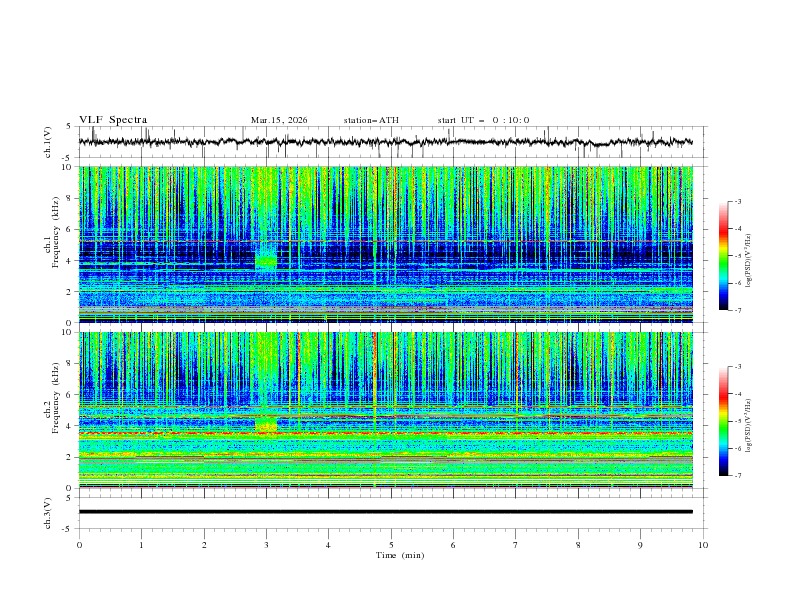Select the "start UT = 0:10:0" text
The height and width of the screenshot is (612, 792).
click(x=483, y=120)
